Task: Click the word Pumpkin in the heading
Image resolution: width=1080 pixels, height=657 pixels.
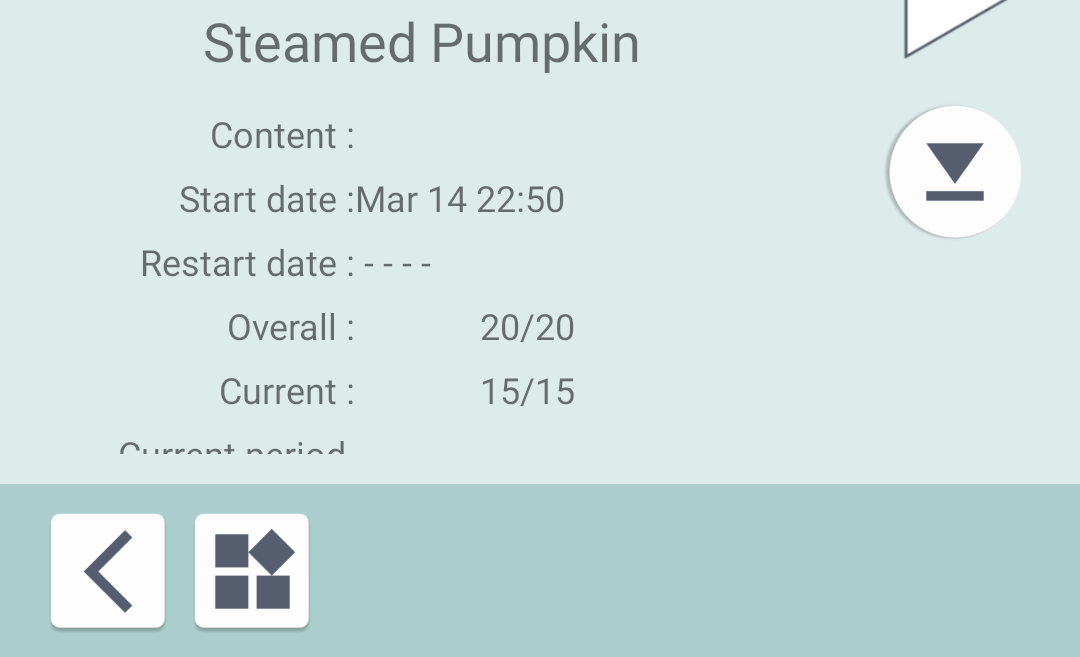Action: click(535, 44)
